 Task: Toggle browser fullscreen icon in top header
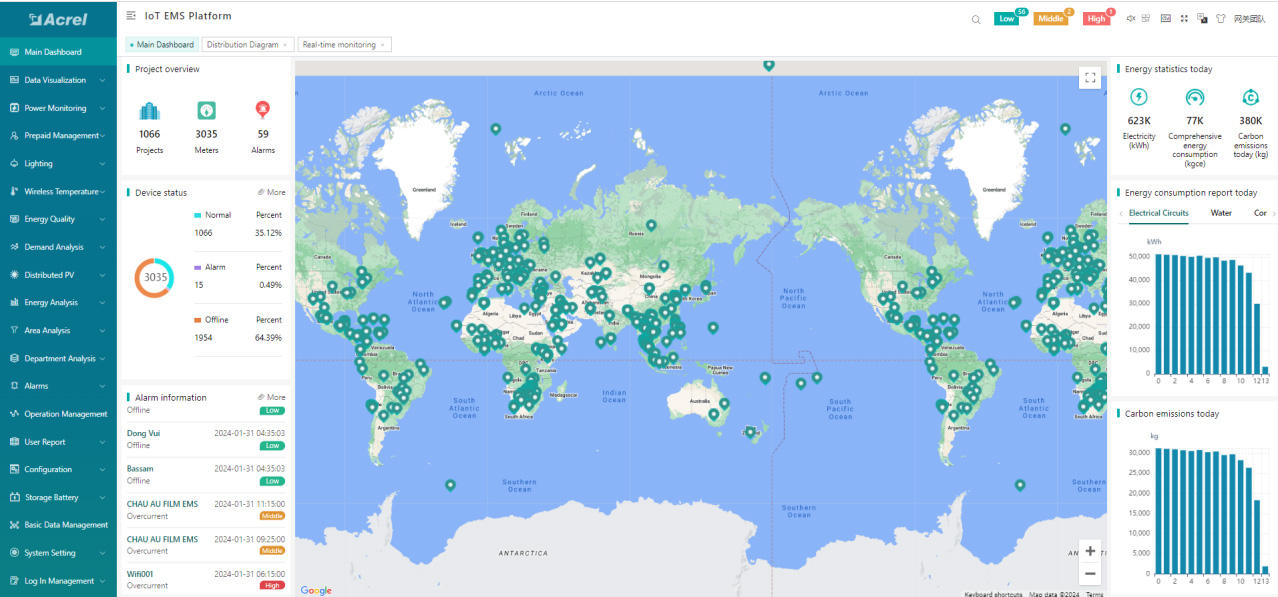1184,18
